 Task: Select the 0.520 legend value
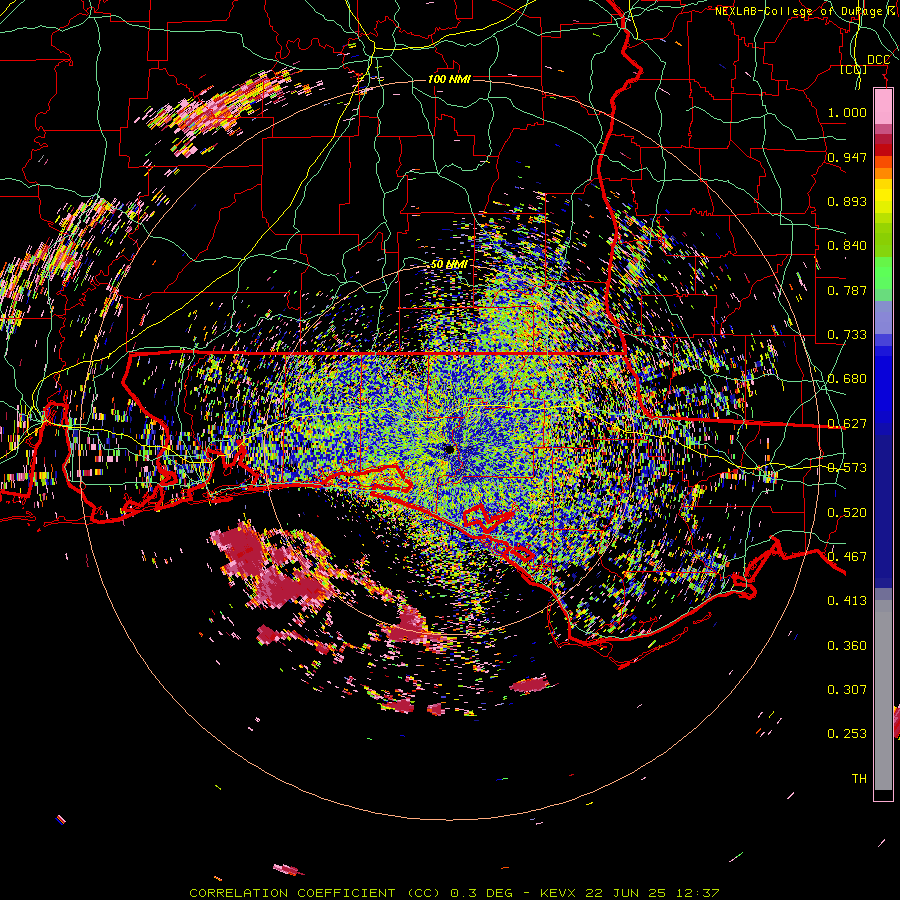(x=847, y=512)
